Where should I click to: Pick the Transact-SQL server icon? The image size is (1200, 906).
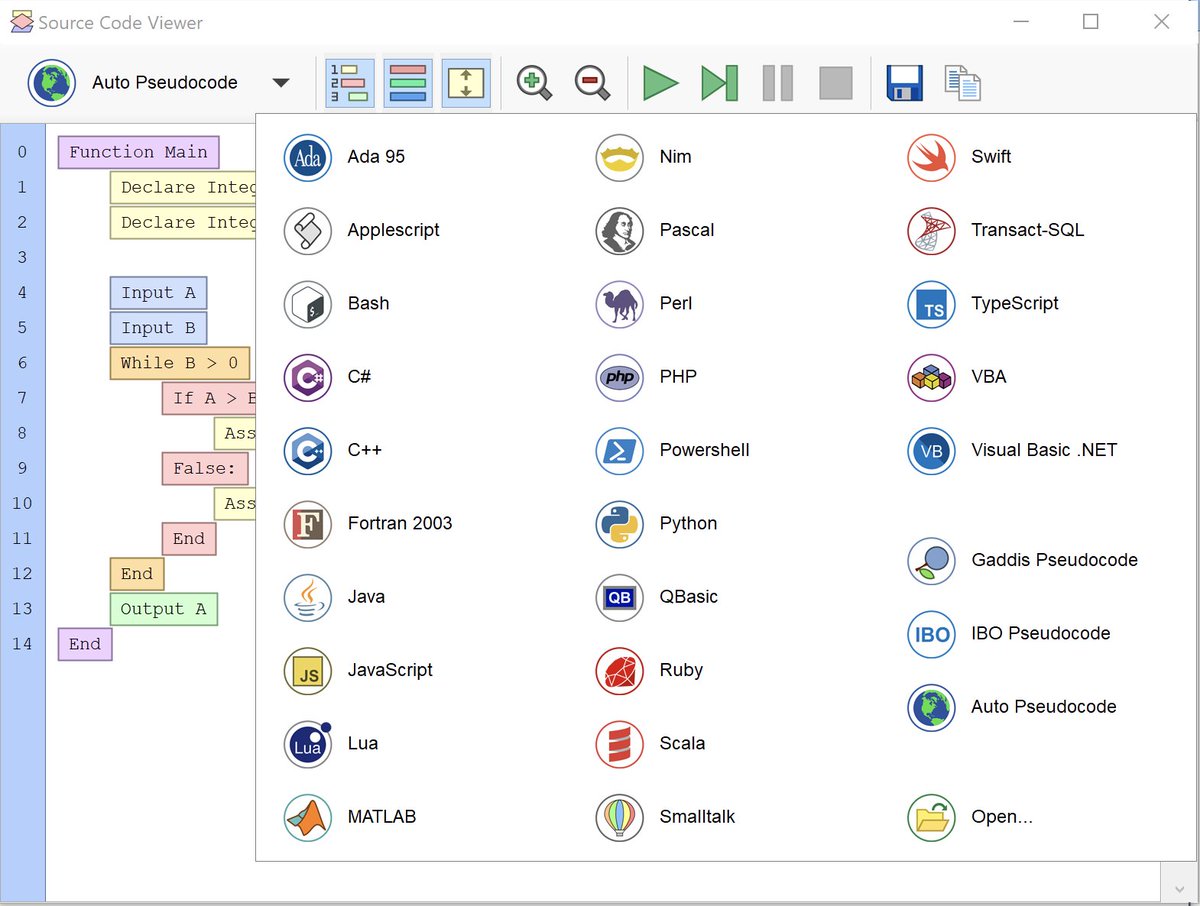click(x=931, y=230)
